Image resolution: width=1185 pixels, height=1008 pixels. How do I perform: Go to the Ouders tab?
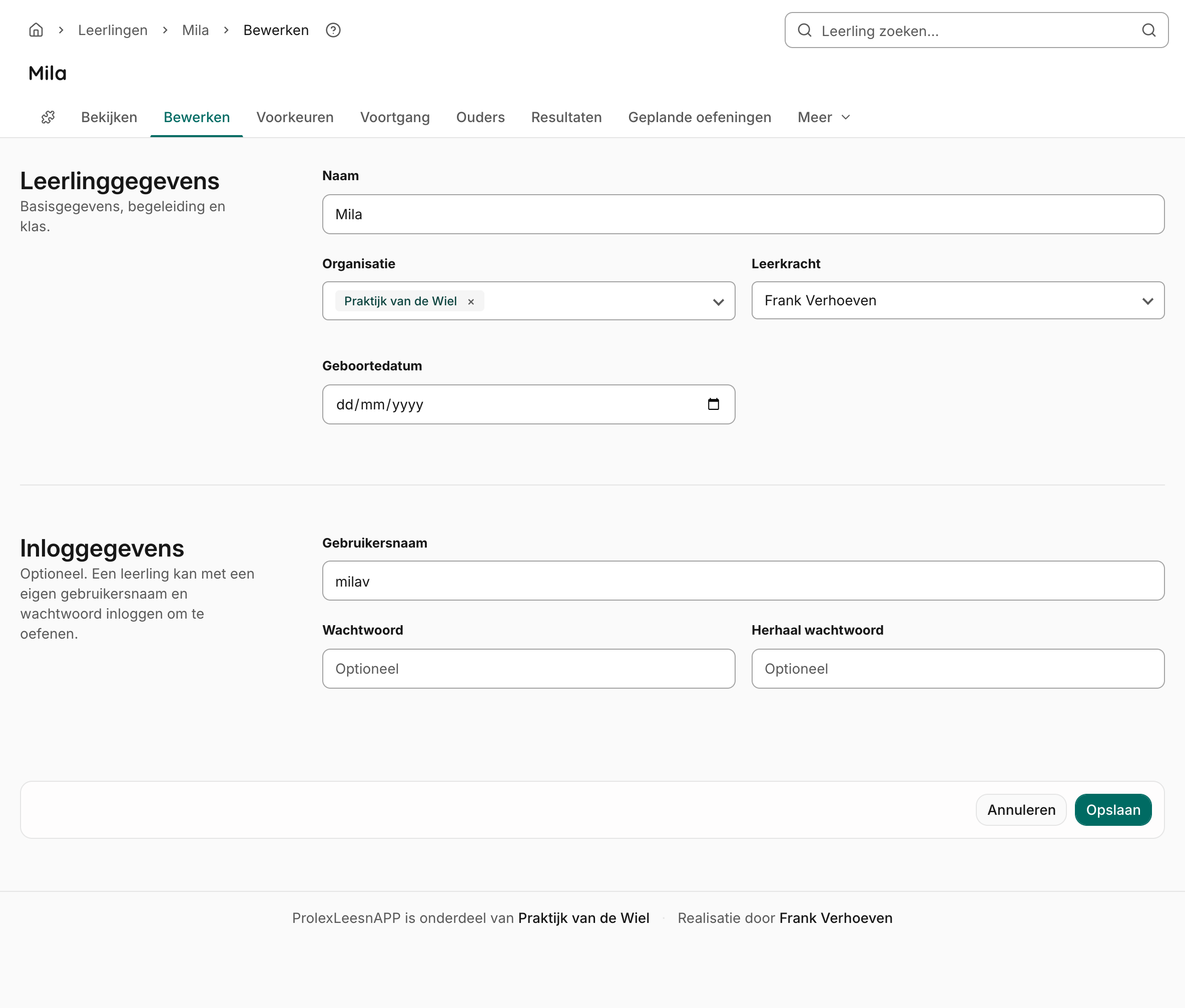(480, 117)
